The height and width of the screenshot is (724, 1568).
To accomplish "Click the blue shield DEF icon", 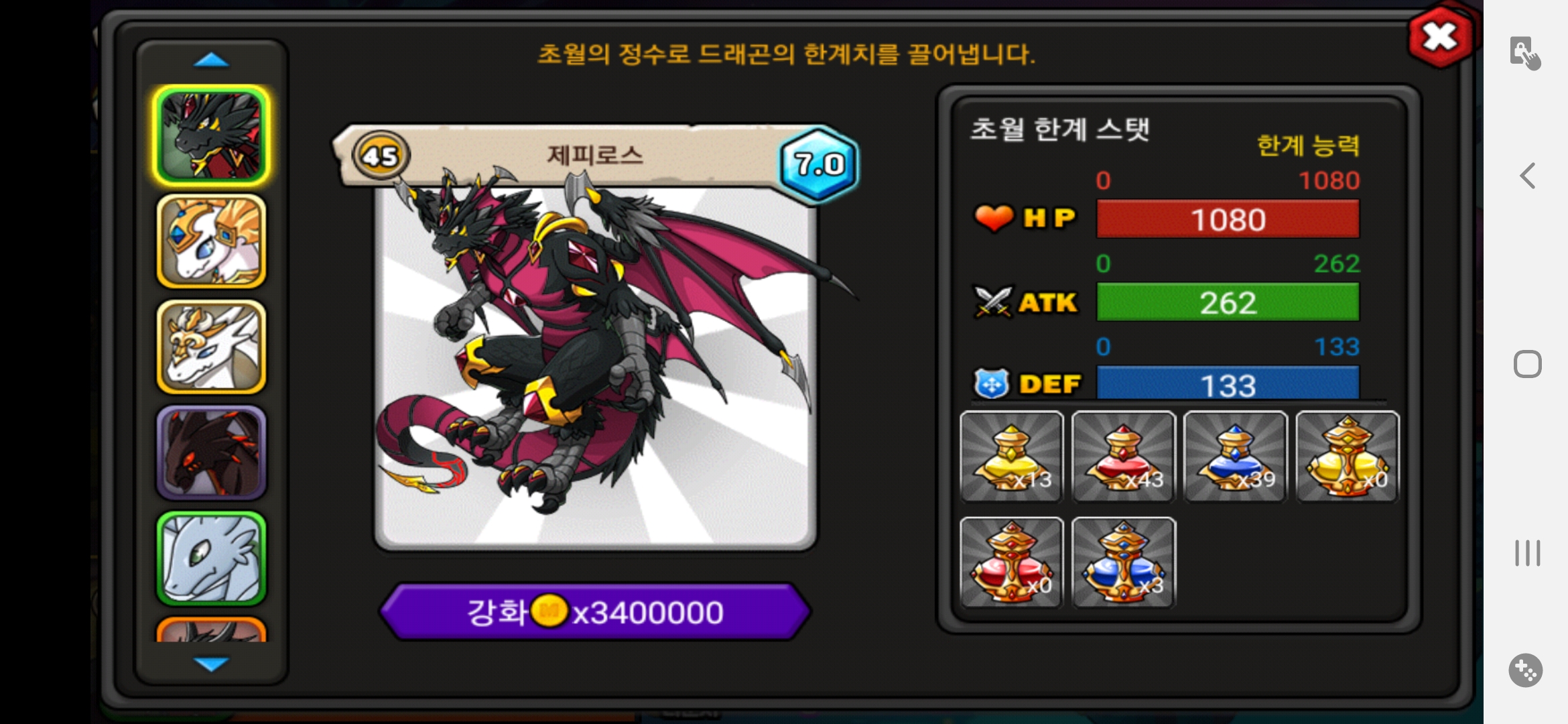I will tap(992, 384).
